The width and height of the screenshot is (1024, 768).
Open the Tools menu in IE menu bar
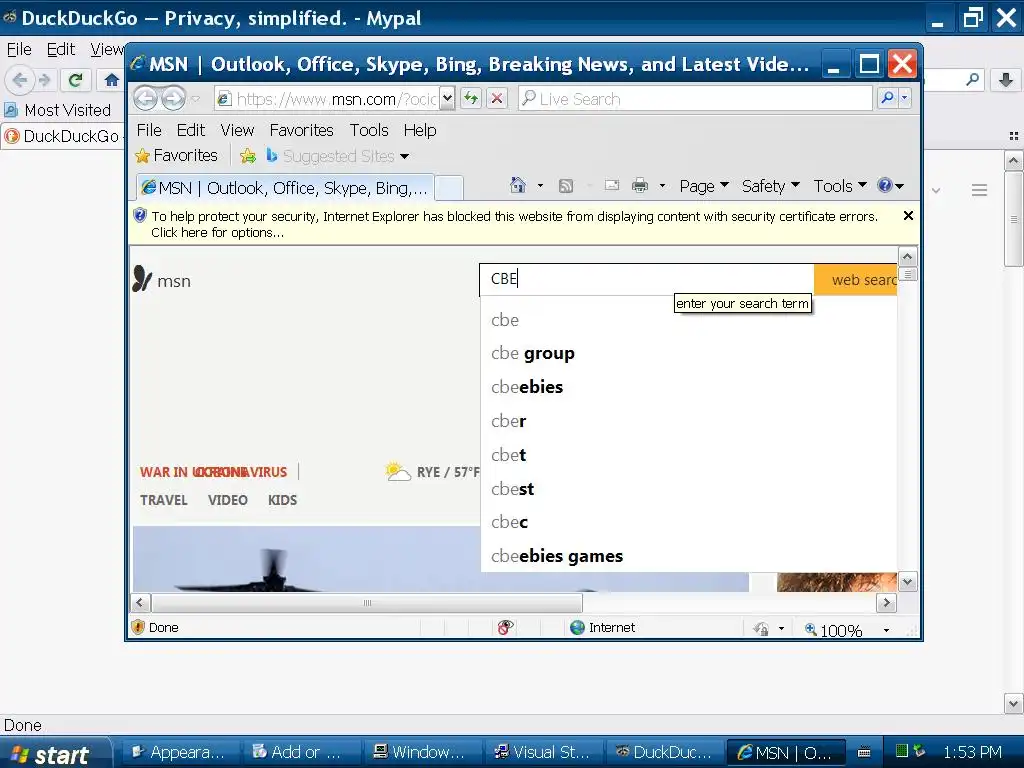tap(369, 130)
